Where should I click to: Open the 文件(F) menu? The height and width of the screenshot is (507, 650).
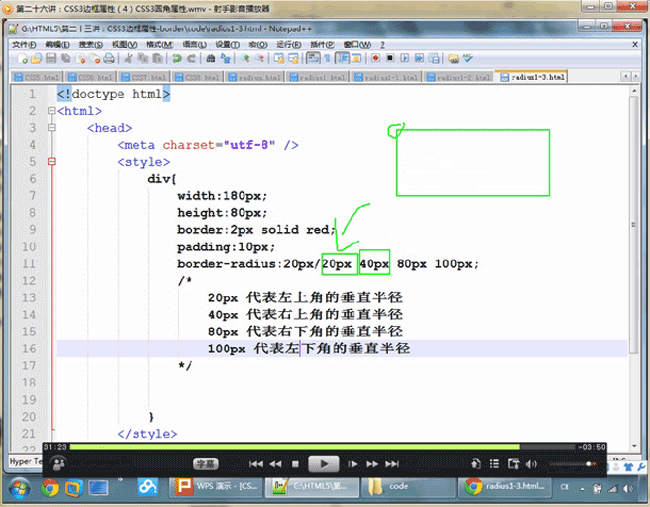(x=24, y=44)
